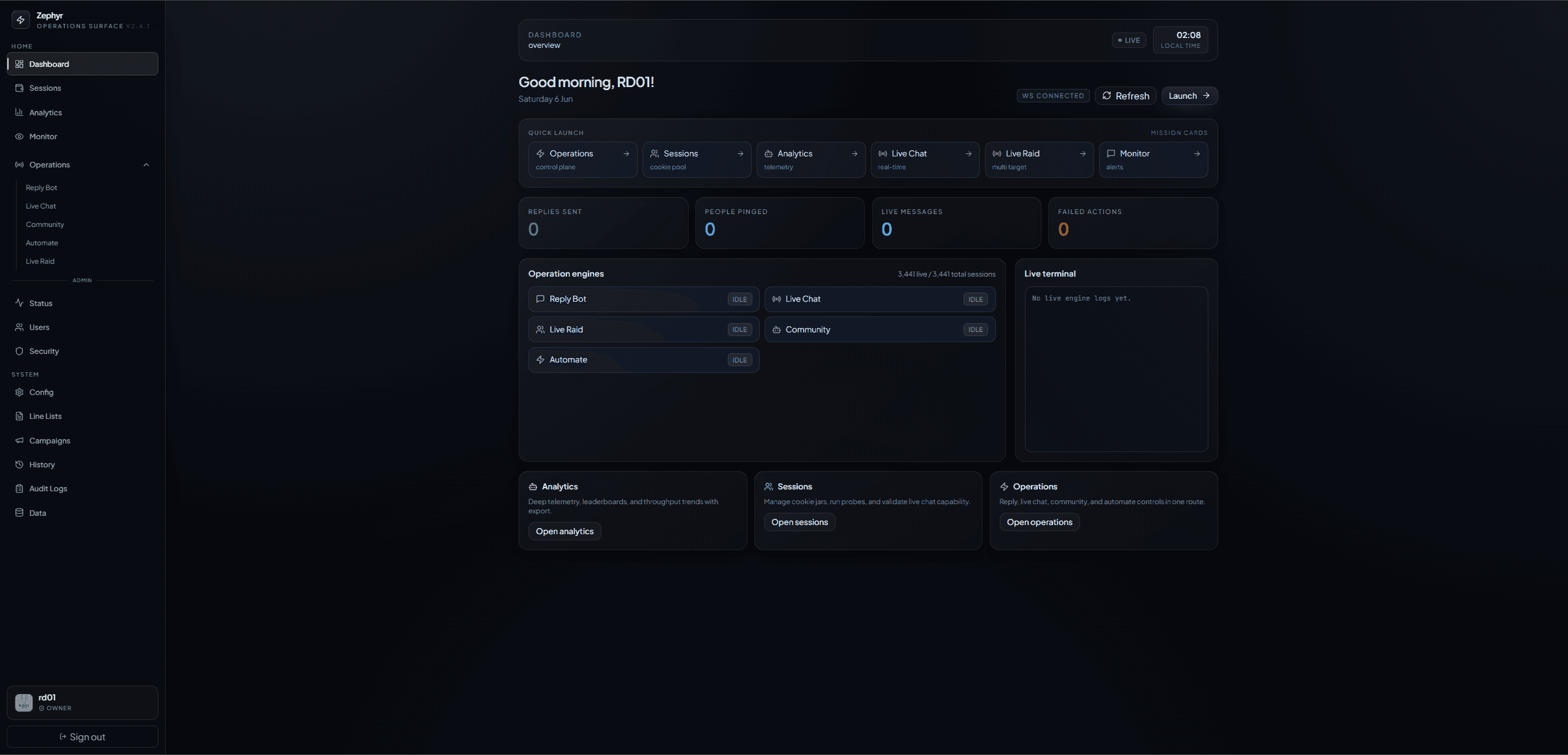1568x755 pixels.
Task: Click the local time clock box
Action: [x=1180, y=40]
